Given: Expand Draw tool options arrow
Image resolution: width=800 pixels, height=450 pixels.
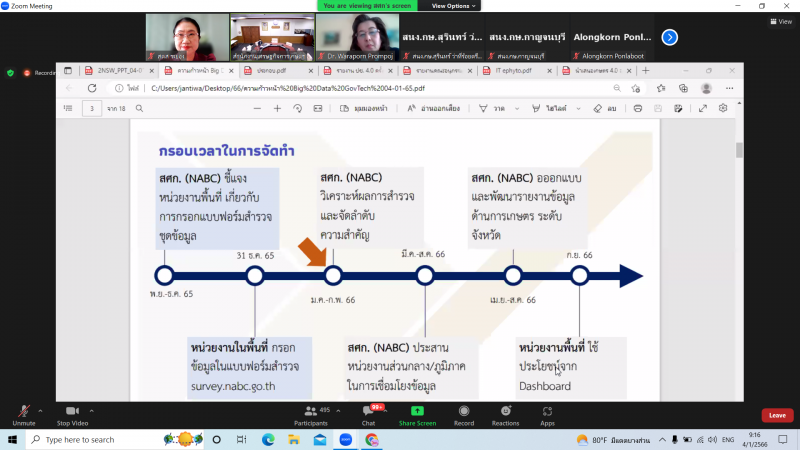Looking at the screenshot, I should click(517, 109).
